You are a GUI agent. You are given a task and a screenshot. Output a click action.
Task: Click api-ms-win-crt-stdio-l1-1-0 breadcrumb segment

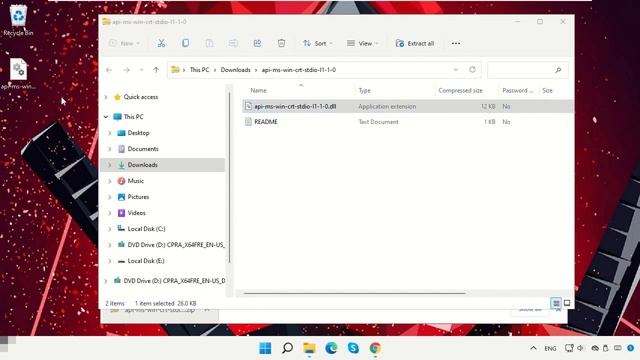pyautogui.click(x=299, y=70)
